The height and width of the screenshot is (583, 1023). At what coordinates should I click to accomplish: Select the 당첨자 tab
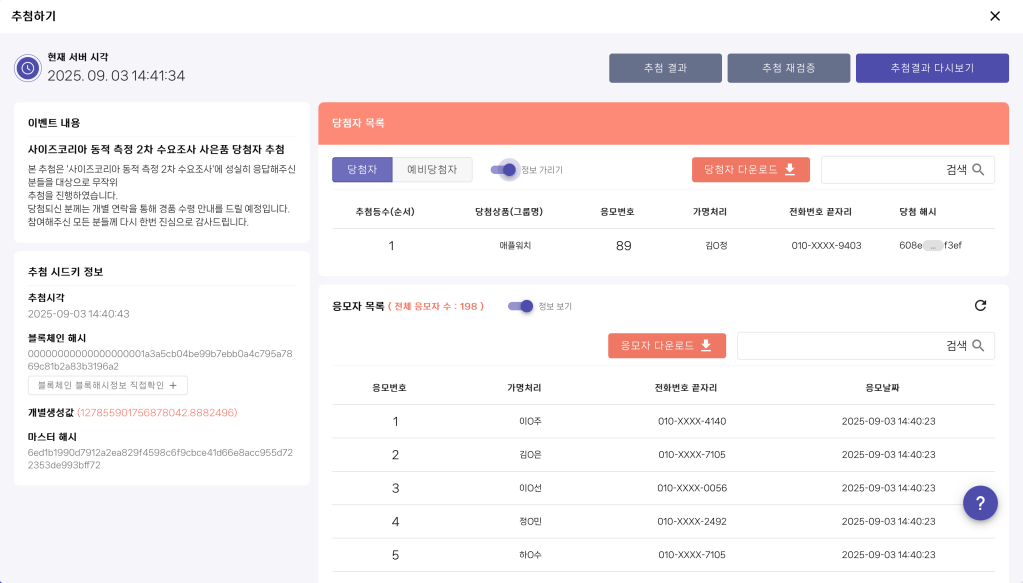(x=362, y=170)
